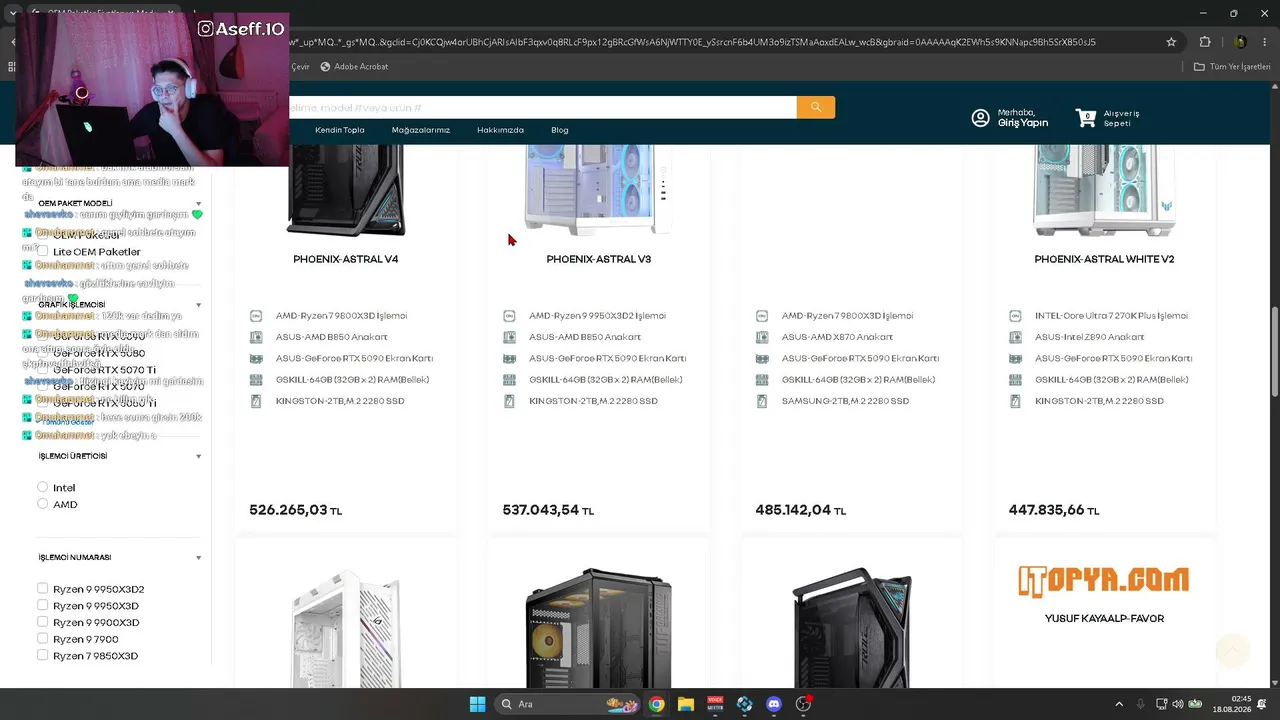Viewport: 1280px width, 720px height.
Task: Click the SAMSUNG-2TB, M.2 2280 SSD text
Action: (845, 401)
